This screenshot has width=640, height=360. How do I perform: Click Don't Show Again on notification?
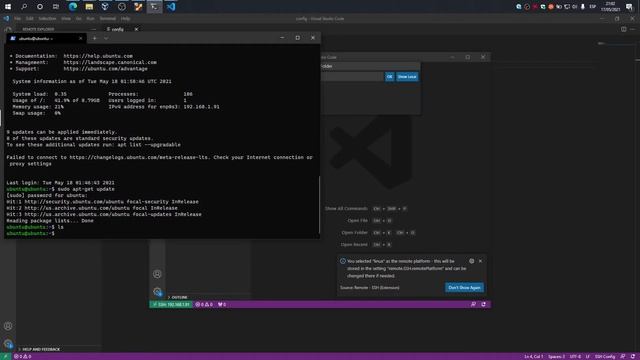pyautogui.click(x=464, y=287)
